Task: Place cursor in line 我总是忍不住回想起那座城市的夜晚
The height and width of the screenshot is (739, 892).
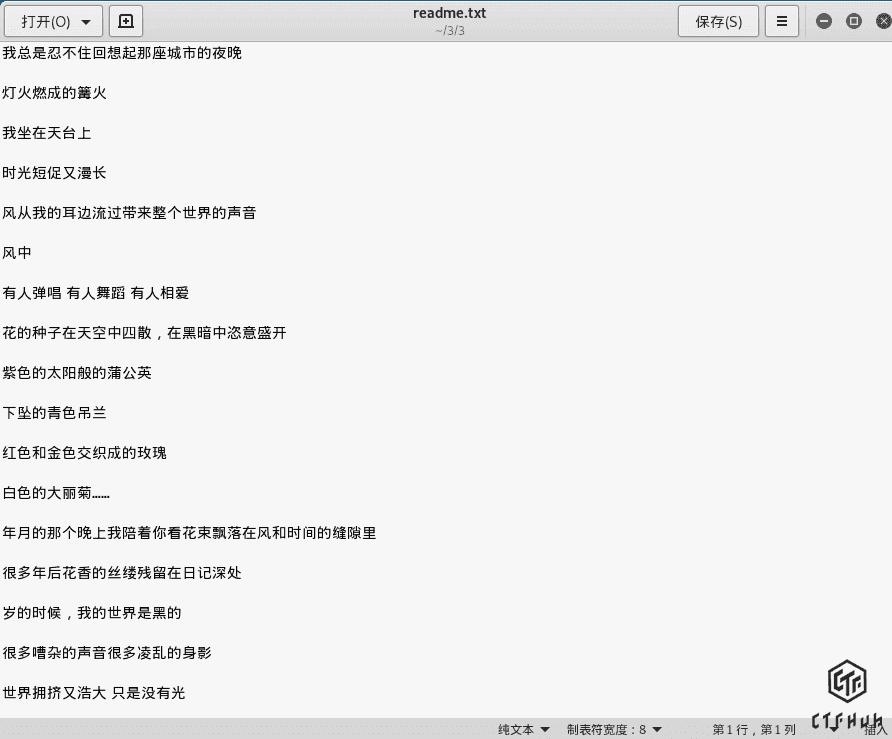Action: tap(122, 53)
